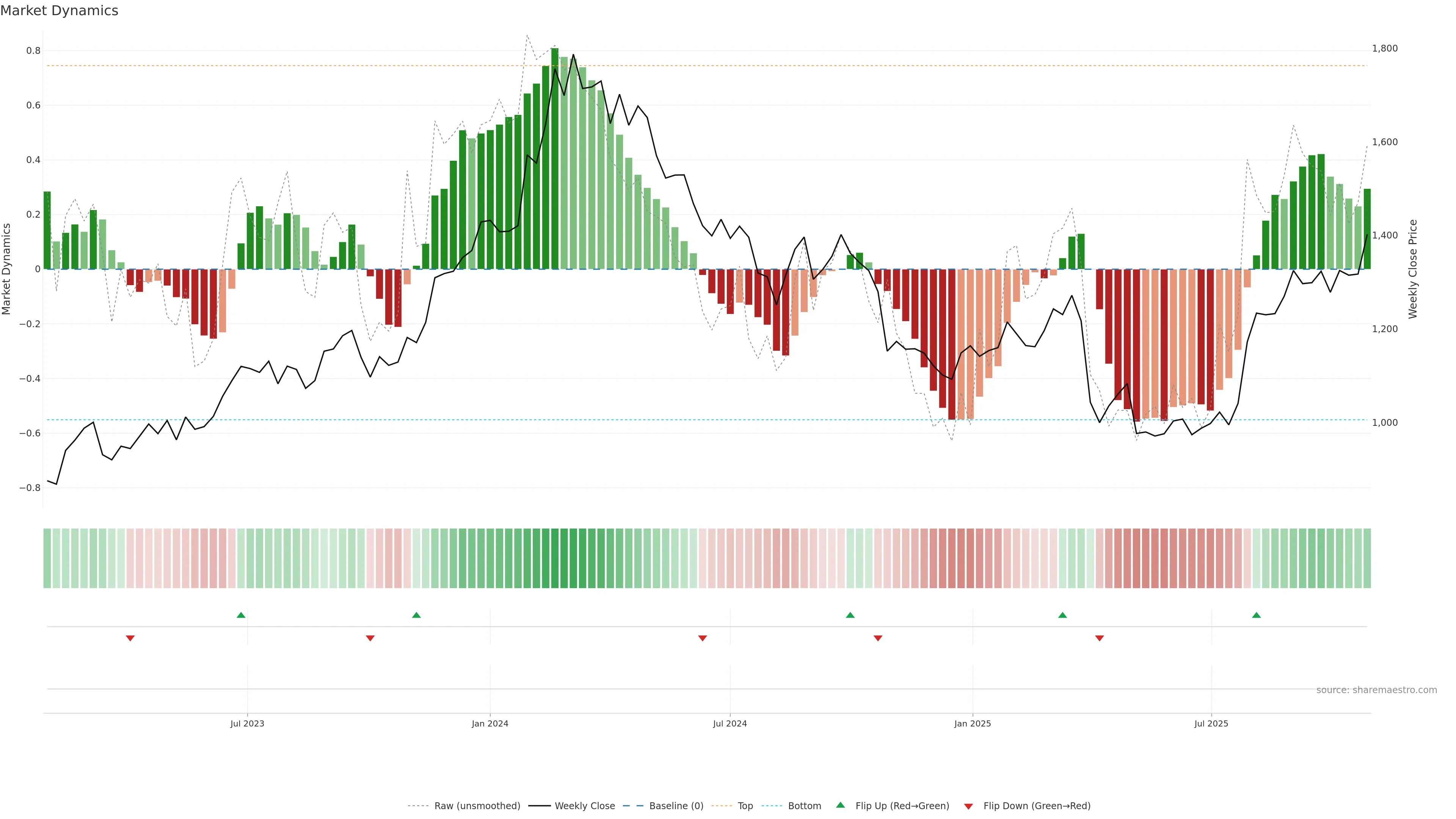Click the green Flip Up triangle in the legend
The height and width of the screenshot is (819, 1456).
pos(841,805)
